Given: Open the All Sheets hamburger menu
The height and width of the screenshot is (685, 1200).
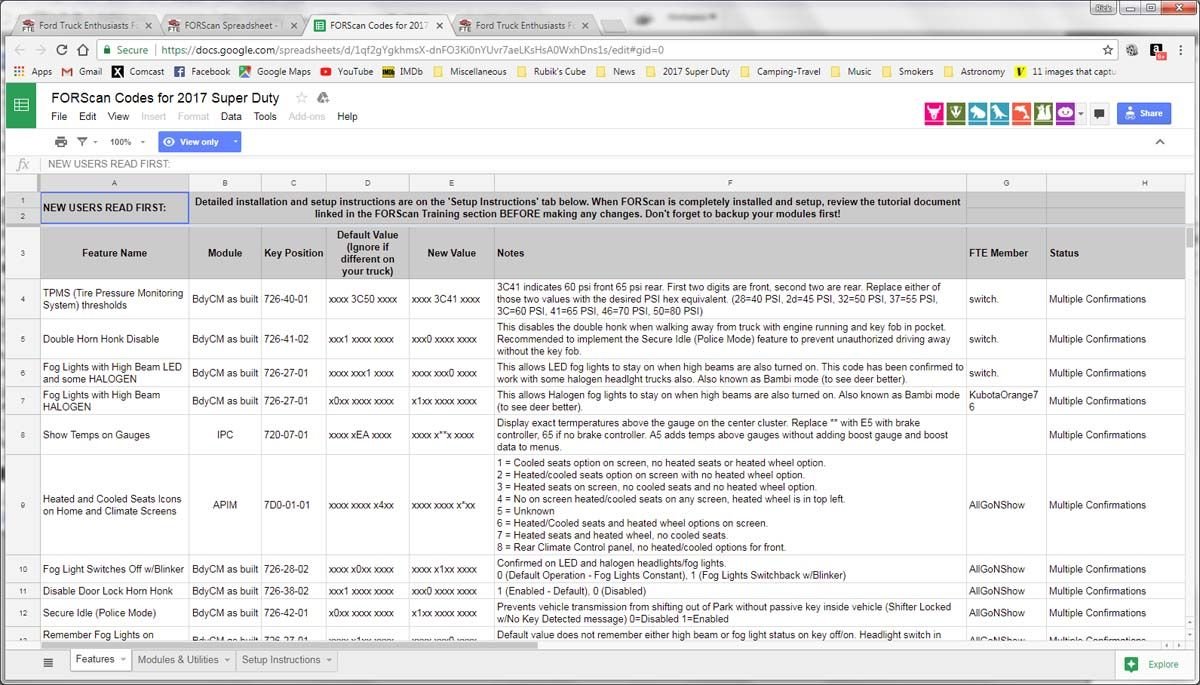Looking at the screenshot, I should 48,661.
